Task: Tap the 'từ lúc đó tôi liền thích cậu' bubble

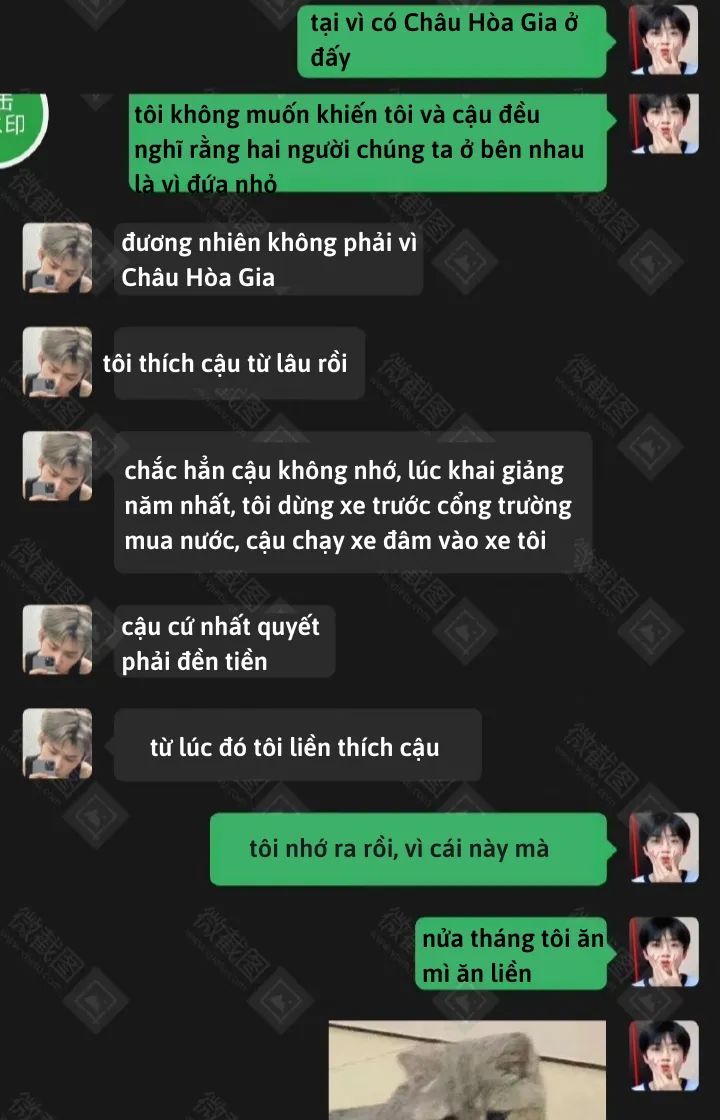Action: 297,745
